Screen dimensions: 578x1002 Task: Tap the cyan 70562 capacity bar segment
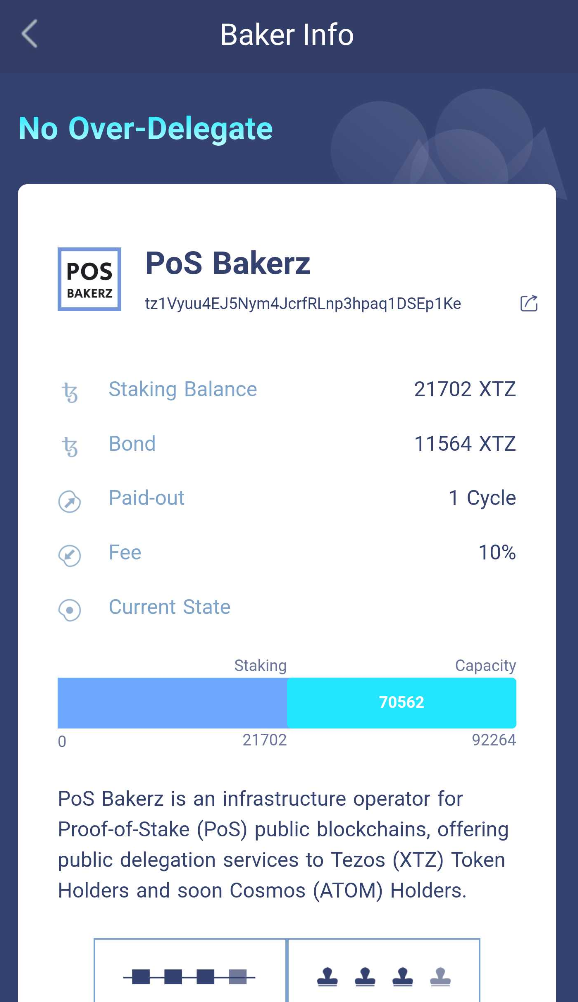point(402,703)
